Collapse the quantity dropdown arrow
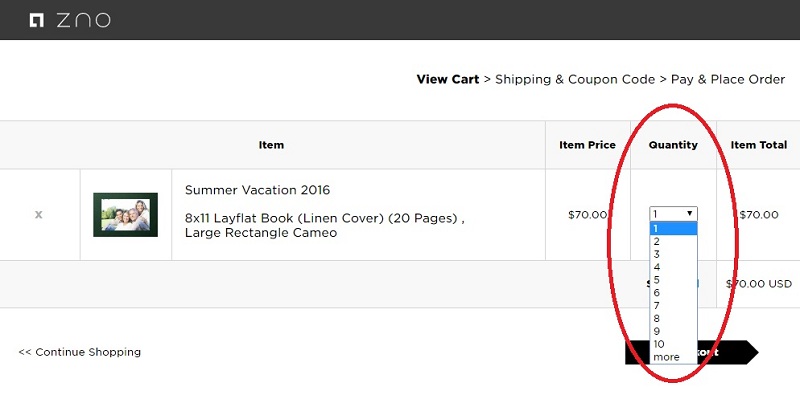 pyautogui.click(x=690, y=214)
